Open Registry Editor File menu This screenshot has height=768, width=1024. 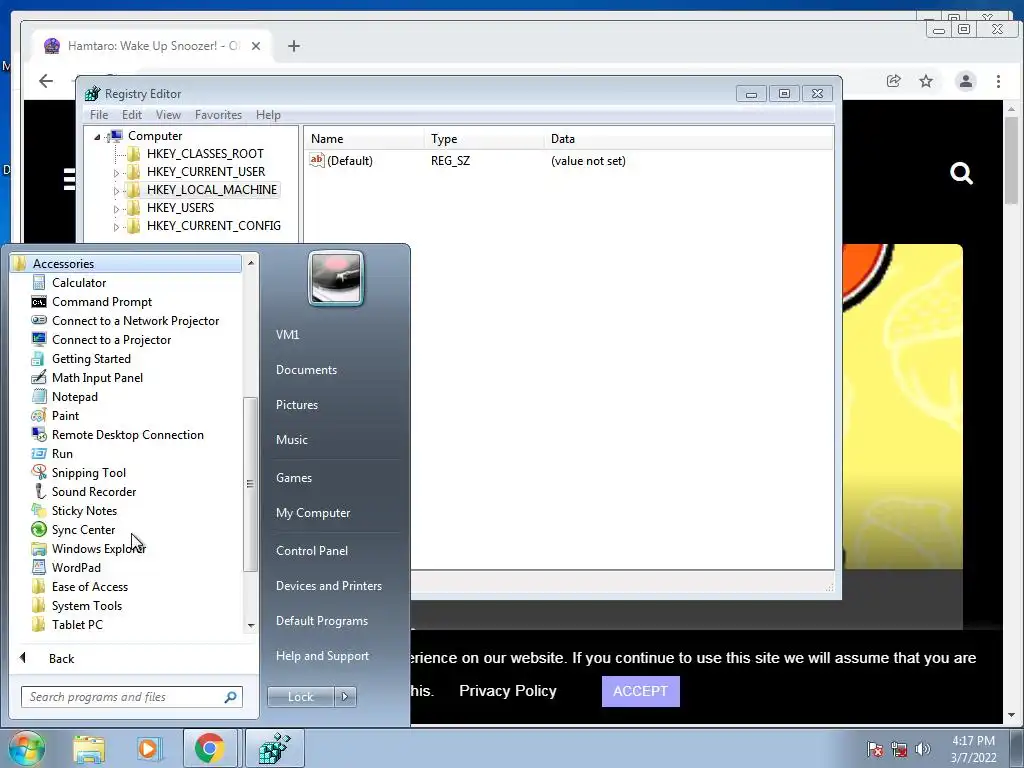coord(99,115)
